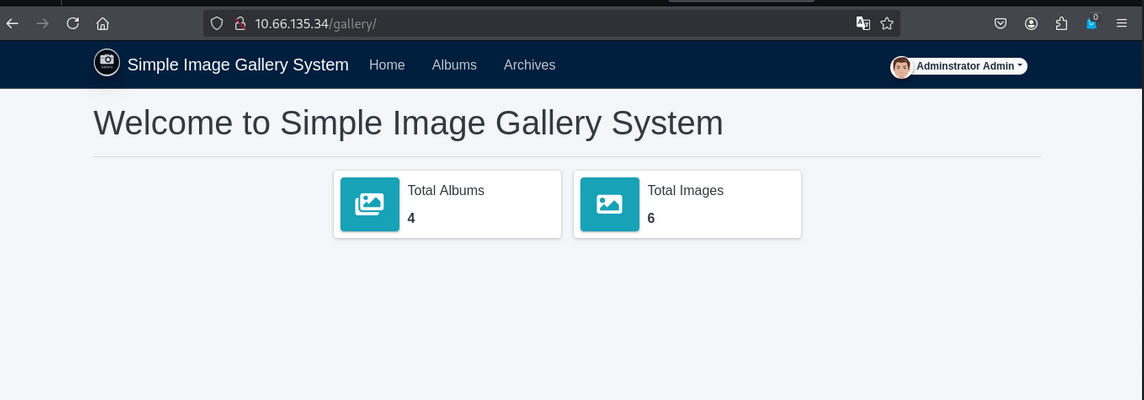Open the Firefox account profile icon
This screenshot has width=1144, height=400.
click(x=1031, y=24)
